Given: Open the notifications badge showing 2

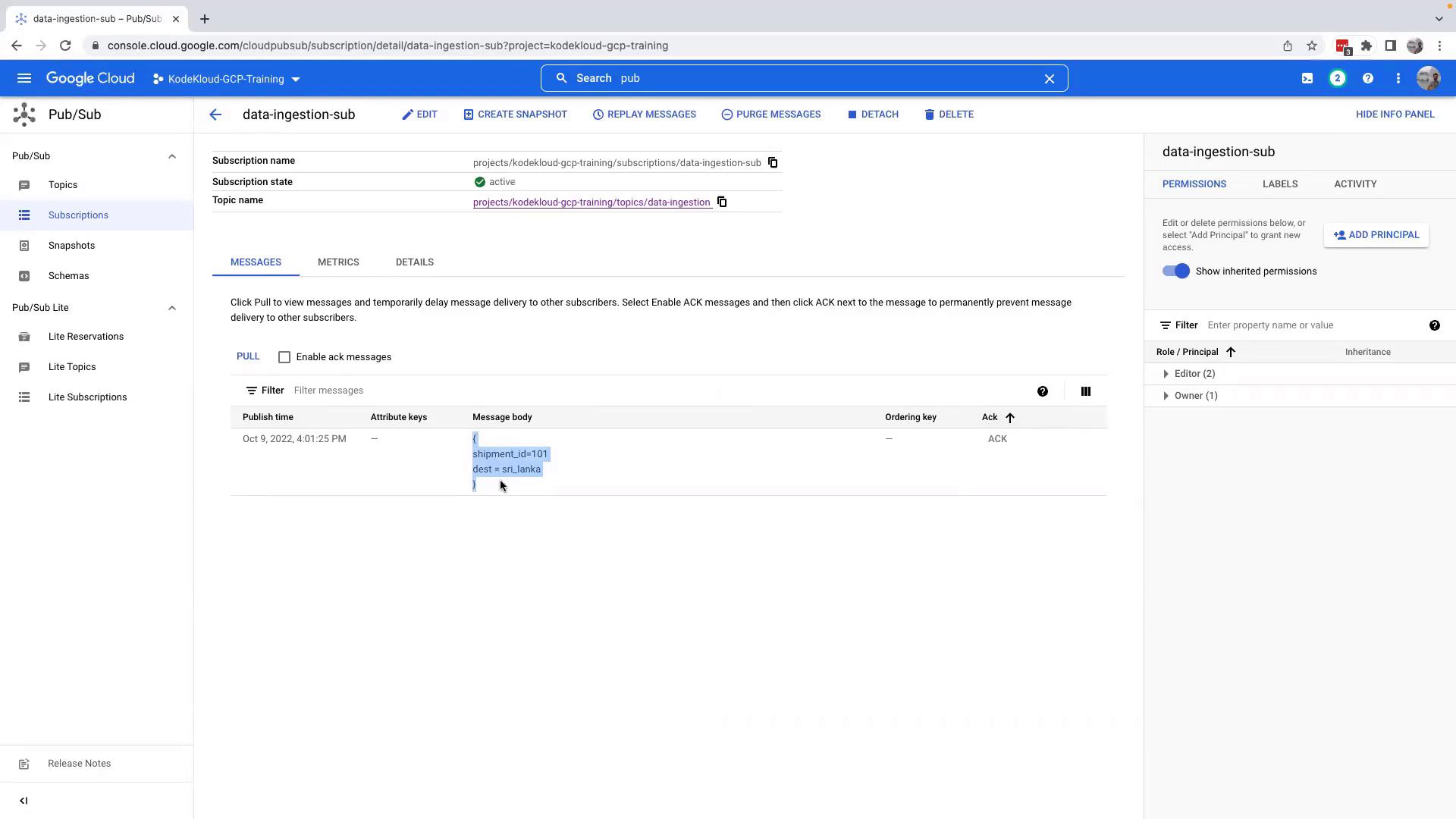Looking at the screenshot, I should [1338, 79].
